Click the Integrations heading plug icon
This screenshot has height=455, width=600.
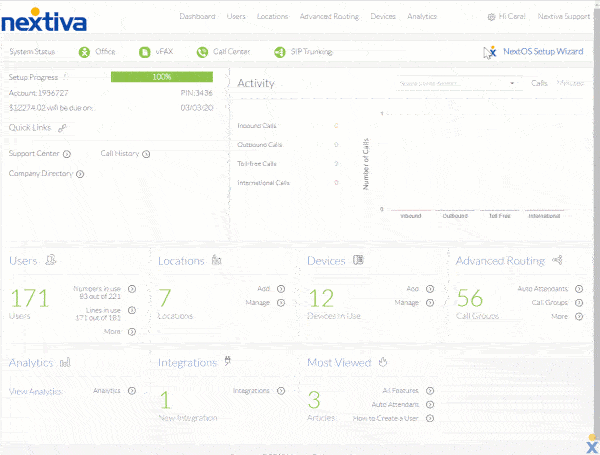pos(228,361)
